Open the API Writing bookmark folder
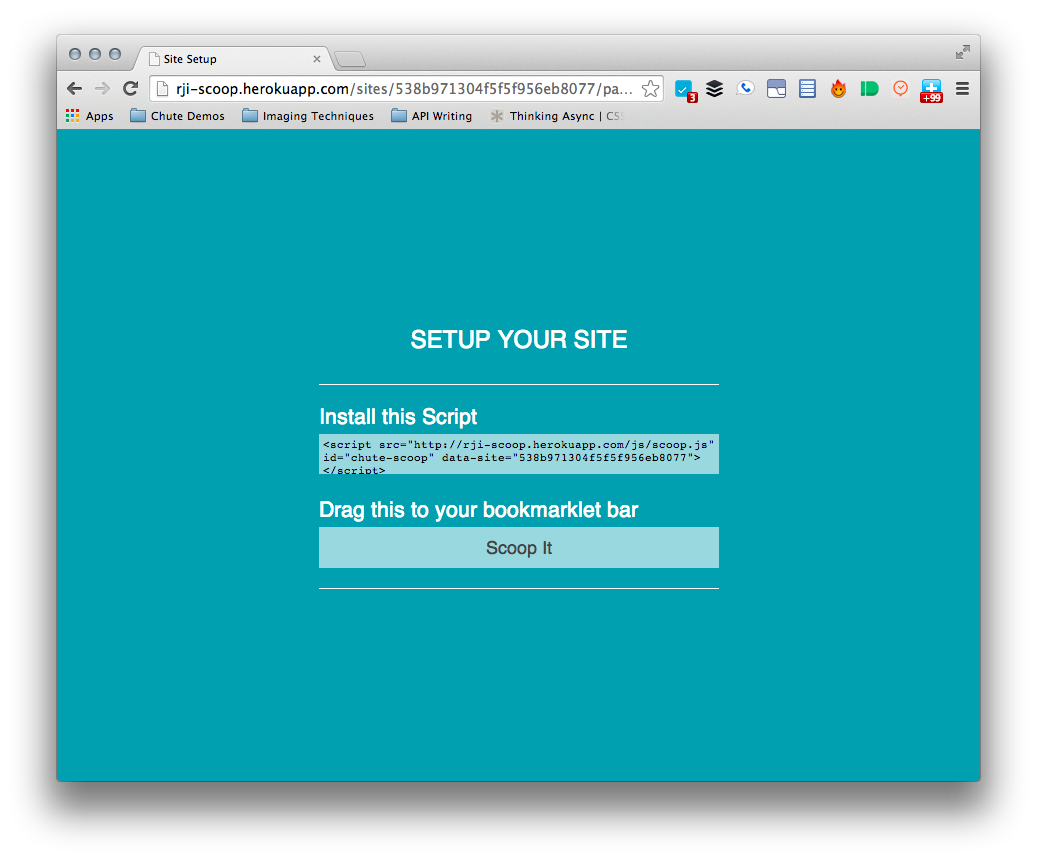This screenshot has width=1037, height=860. tap(431, 116)
